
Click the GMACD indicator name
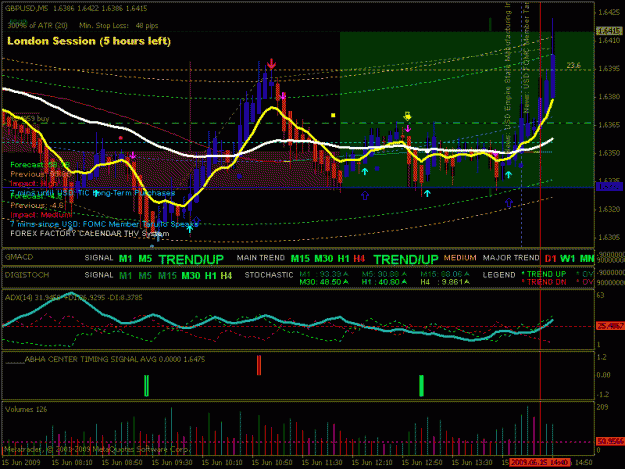pyautogui.click(x=19, y=257)
